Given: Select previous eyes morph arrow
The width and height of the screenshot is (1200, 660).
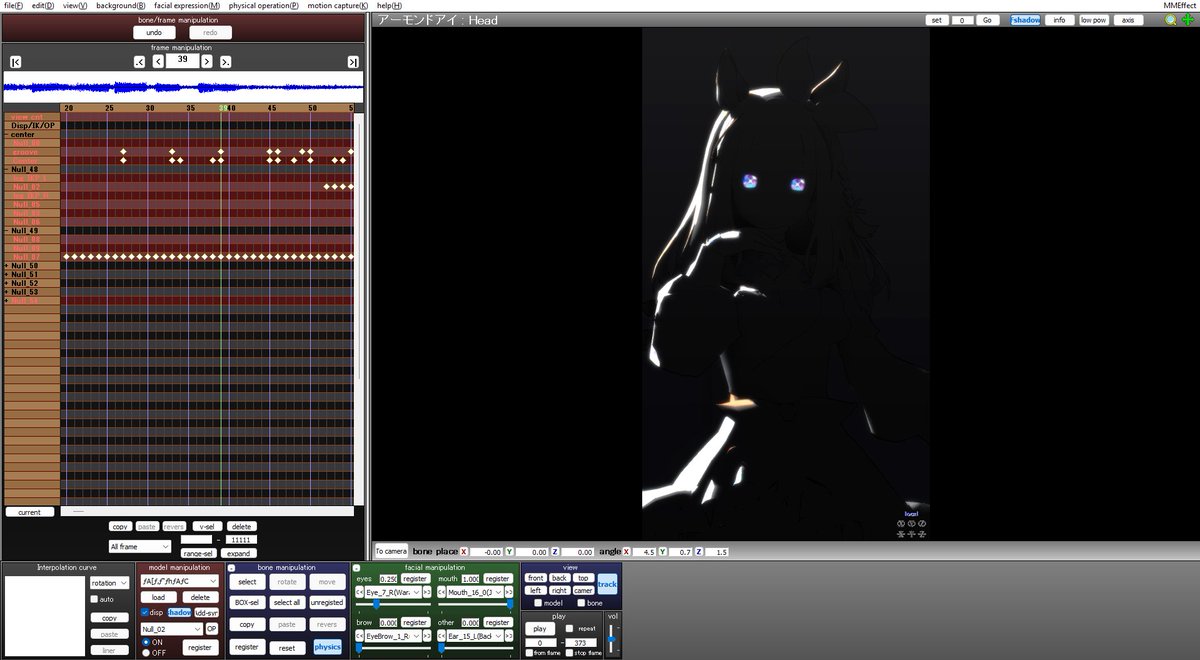Looking at the screenshot, I should tap(359, 592).
